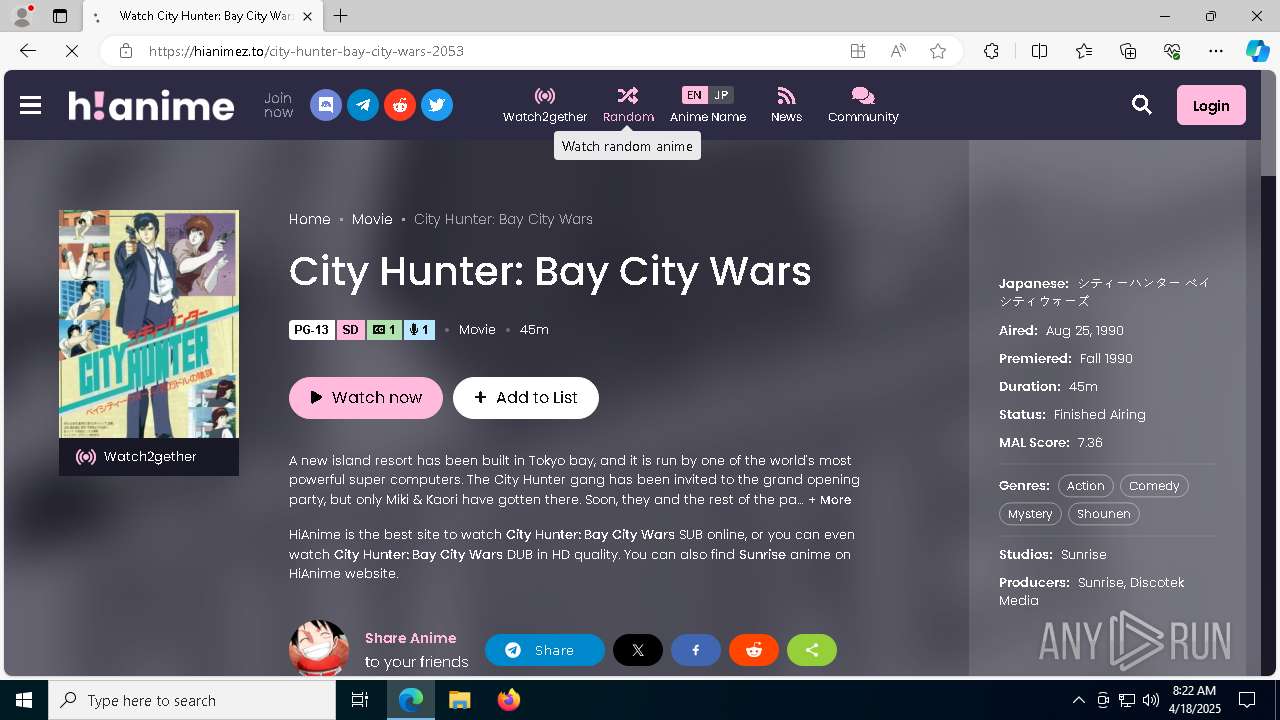1280x720 pixels.
Task: Open the Windows Start menu
Action: click(24, 700)
